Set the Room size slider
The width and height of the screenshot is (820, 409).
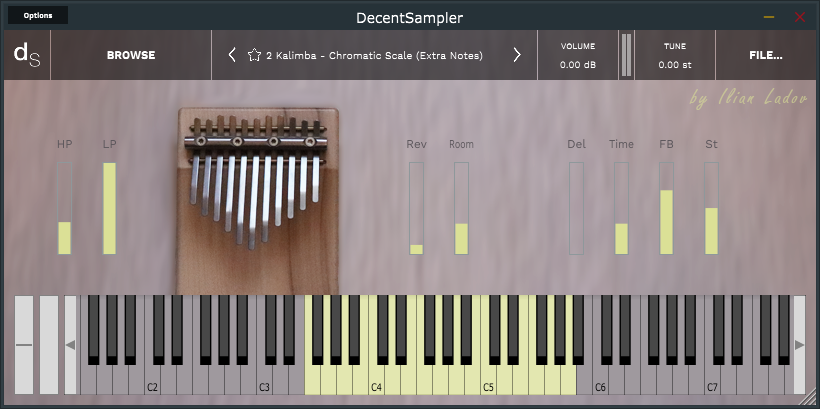[x=461, y=208]
